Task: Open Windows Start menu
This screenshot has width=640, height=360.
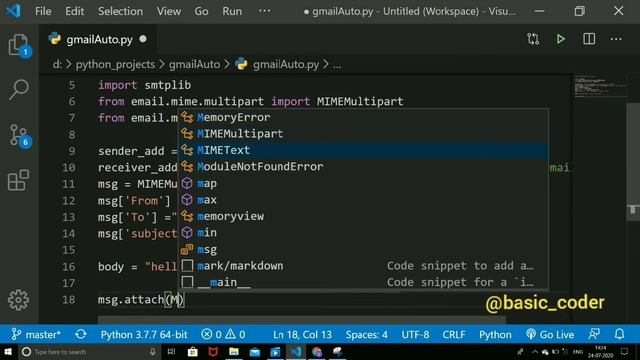Action: tap(8, 351)
